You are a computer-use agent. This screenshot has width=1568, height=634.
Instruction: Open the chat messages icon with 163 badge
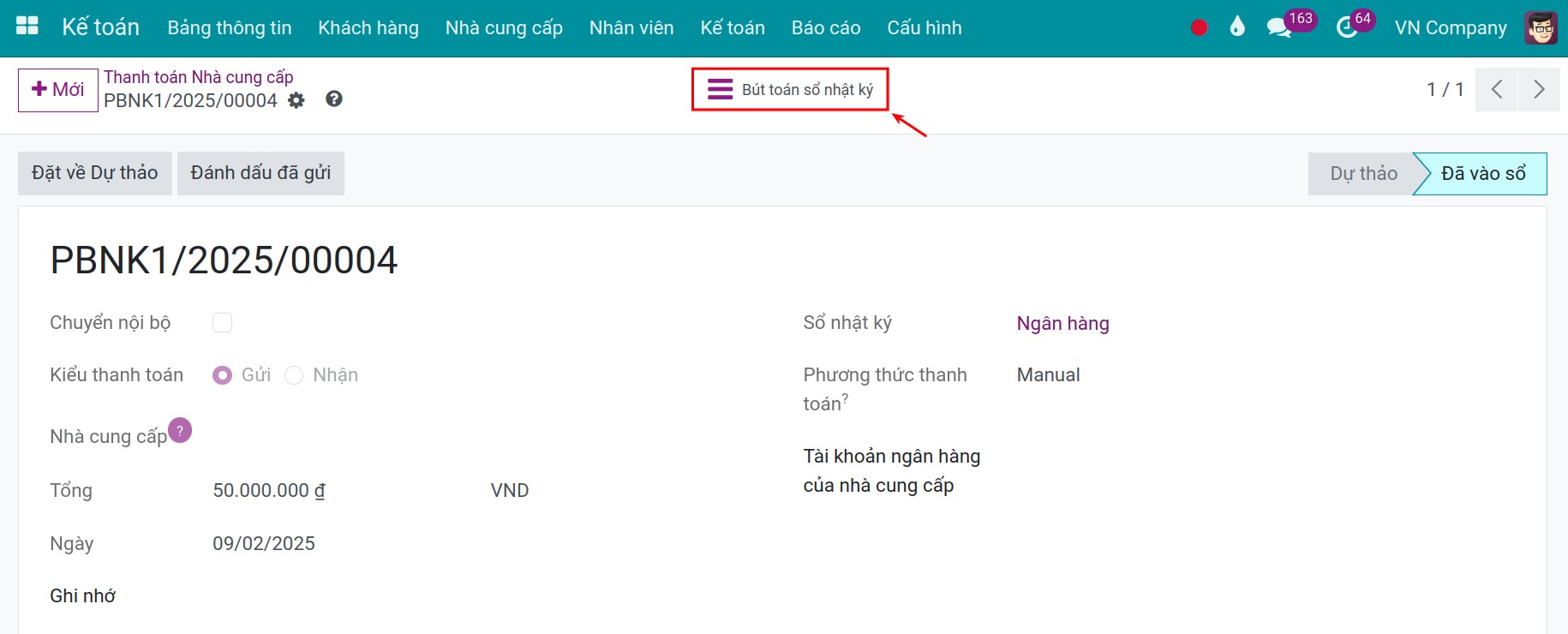pyautogui.click(x=1278, y=27)
